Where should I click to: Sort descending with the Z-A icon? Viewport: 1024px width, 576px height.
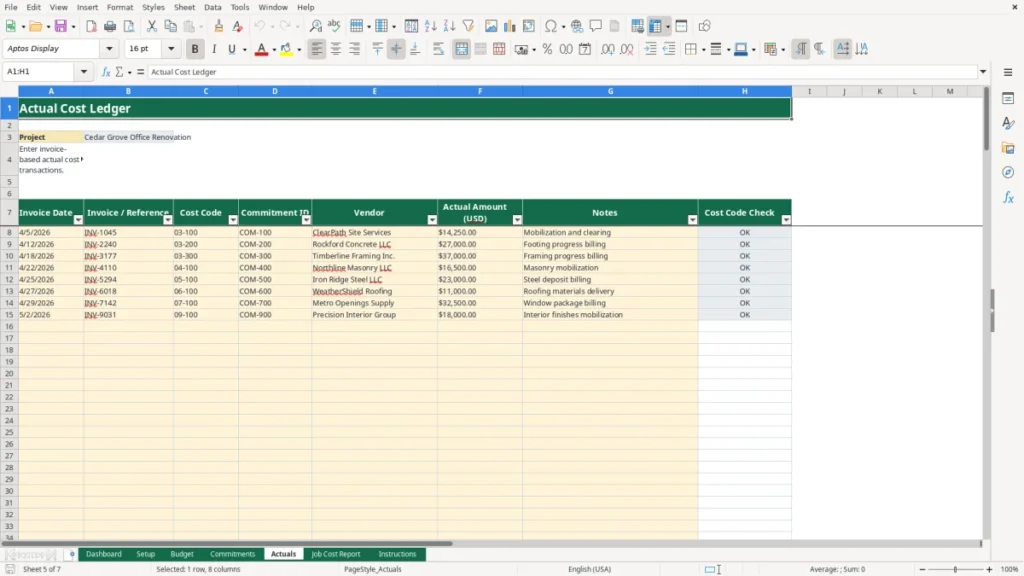pos(449,26)
